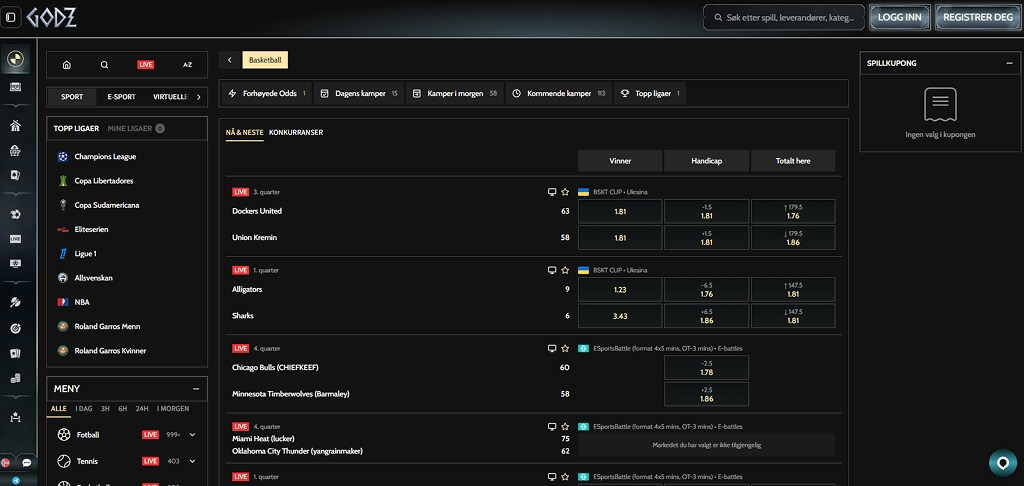Open the A-Z sports list icon
This screenshot has height=486, width=1024.
(187, 65)
